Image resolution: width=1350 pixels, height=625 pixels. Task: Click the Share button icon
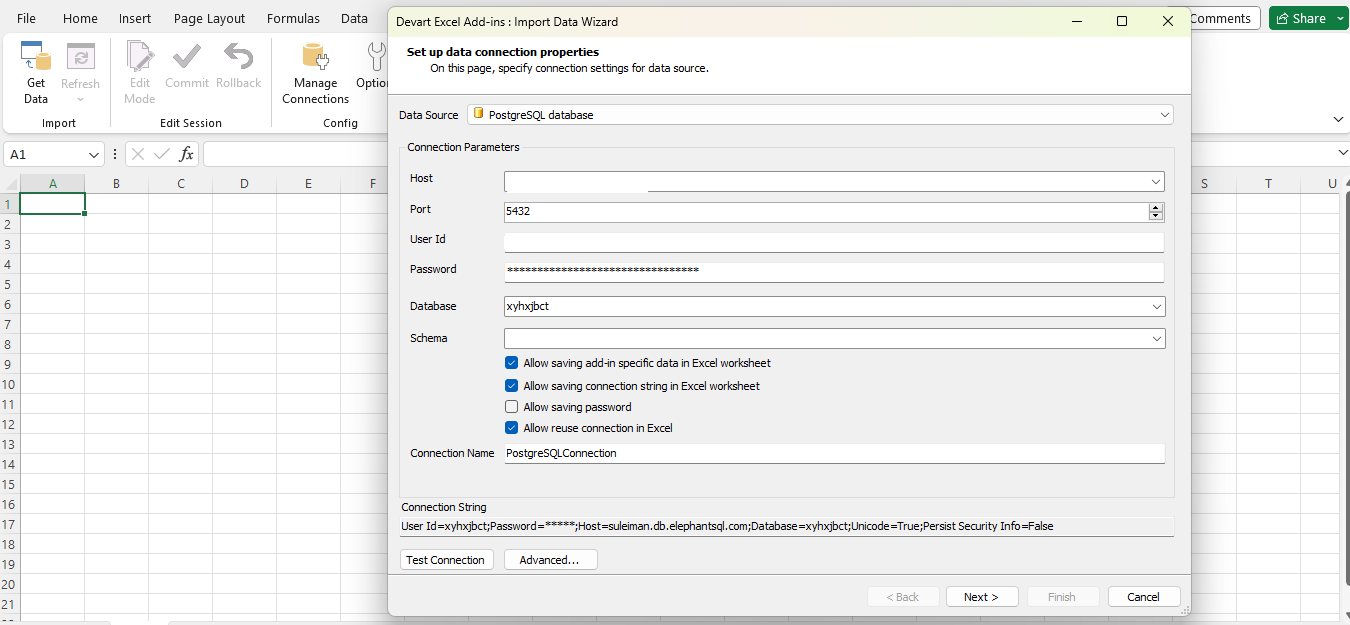[1283, 19]
